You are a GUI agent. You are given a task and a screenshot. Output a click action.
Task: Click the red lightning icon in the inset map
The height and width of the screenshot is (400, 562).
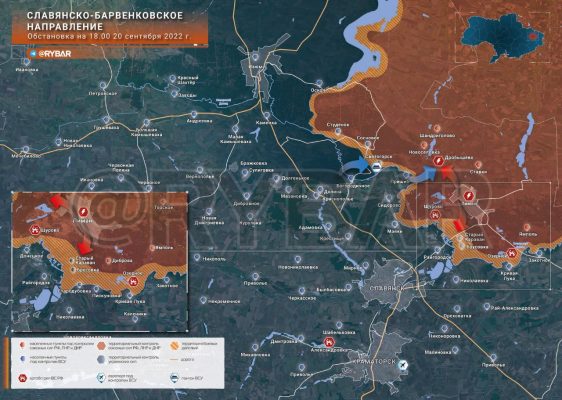tap(84, 212)
